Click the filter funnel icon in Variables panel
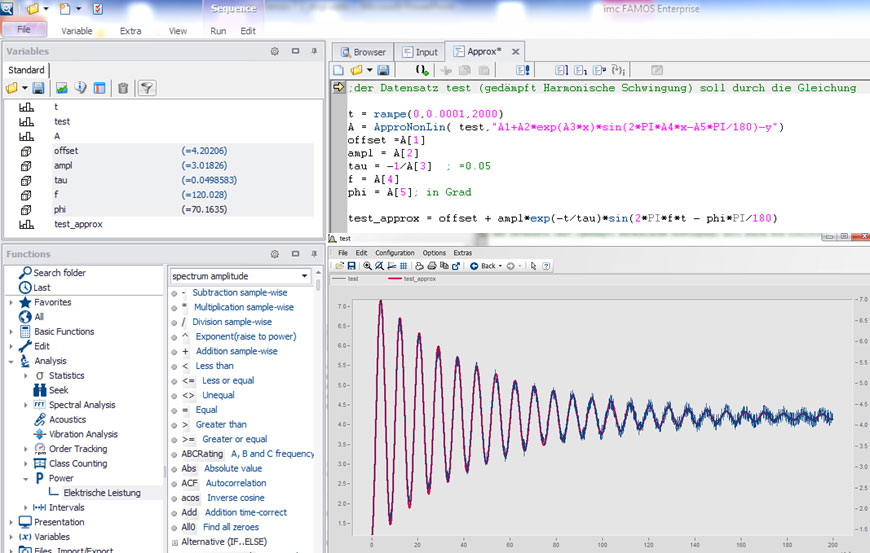Viewport: 870px width, 553px height. tap(146, 88)
